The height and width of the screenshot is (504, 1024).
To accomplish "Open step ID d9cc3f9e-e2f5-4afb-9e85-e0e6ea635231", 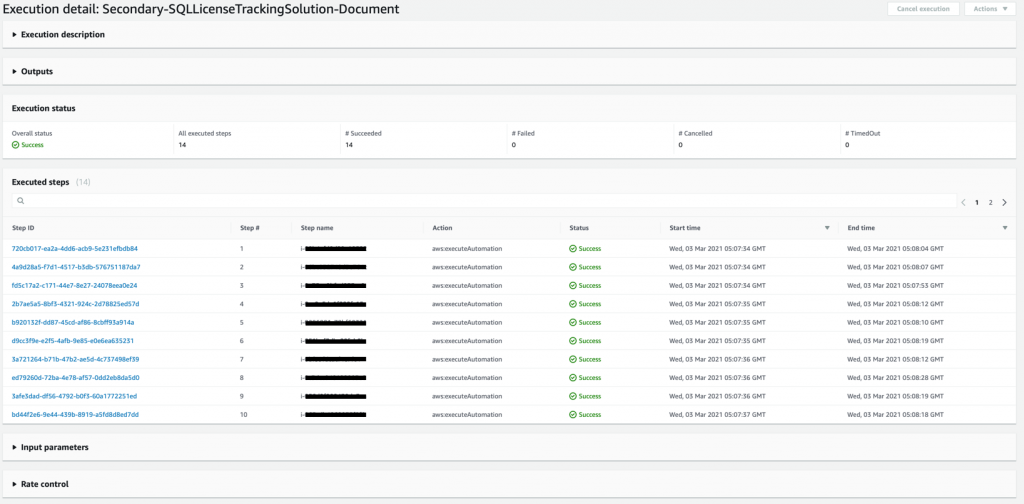I will (x=73, y=341).
